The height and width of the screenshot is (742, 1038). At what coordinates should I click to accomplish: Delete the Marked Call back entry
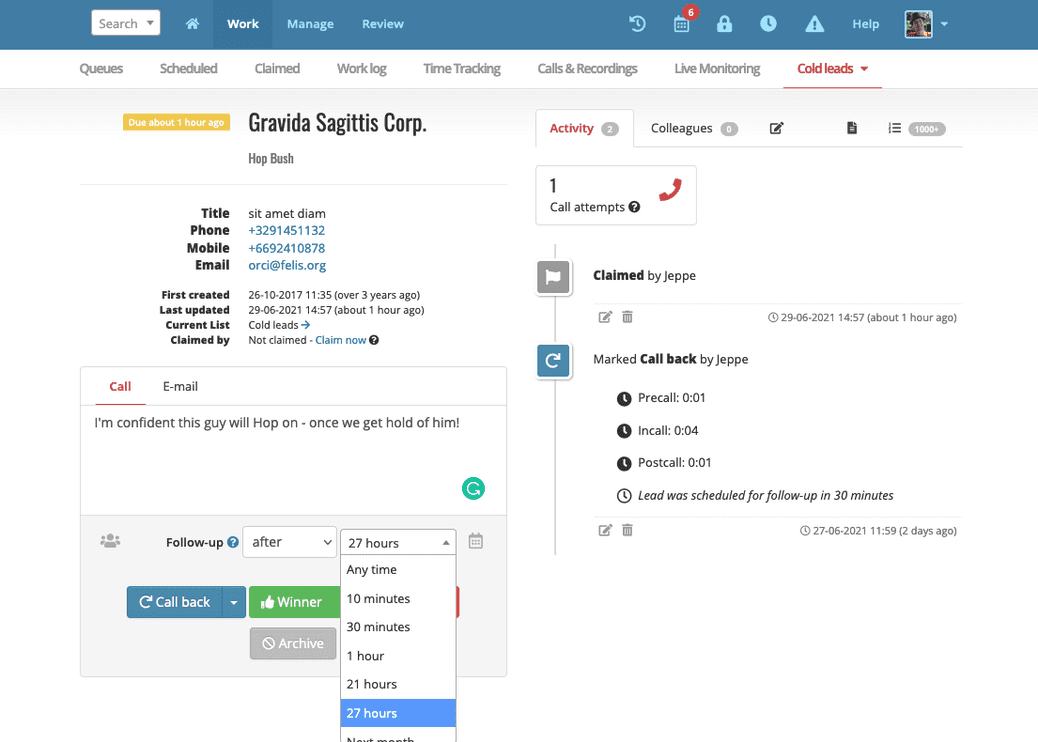click(628, 530)
